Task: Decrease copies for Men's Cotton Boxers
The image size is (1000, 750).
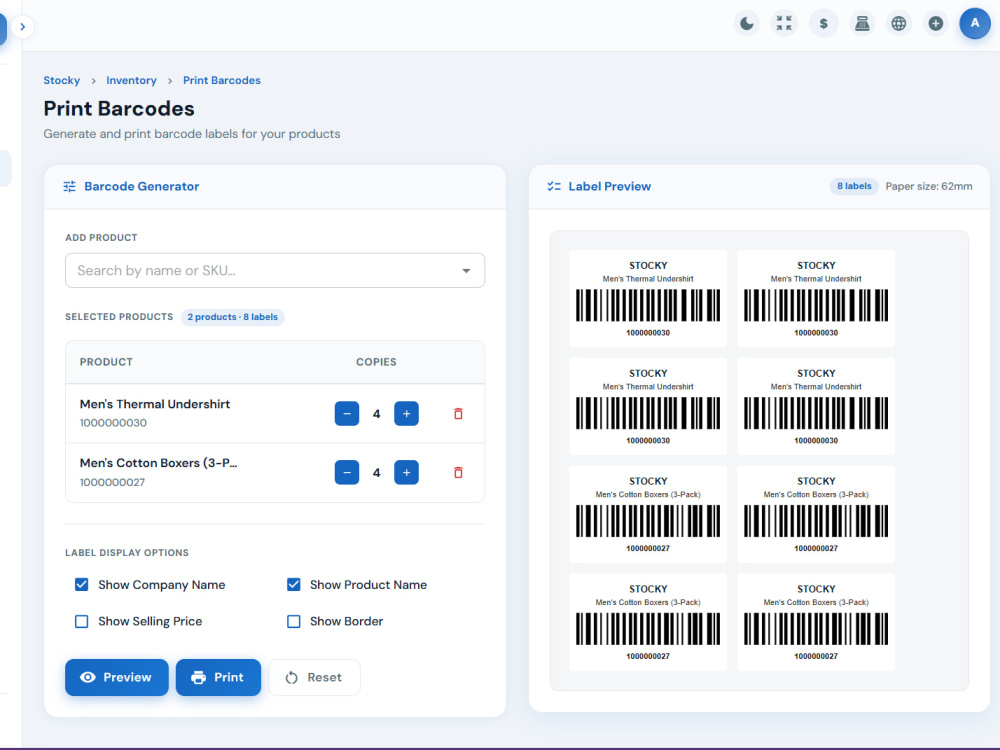Action: click(x=347, y=473)
